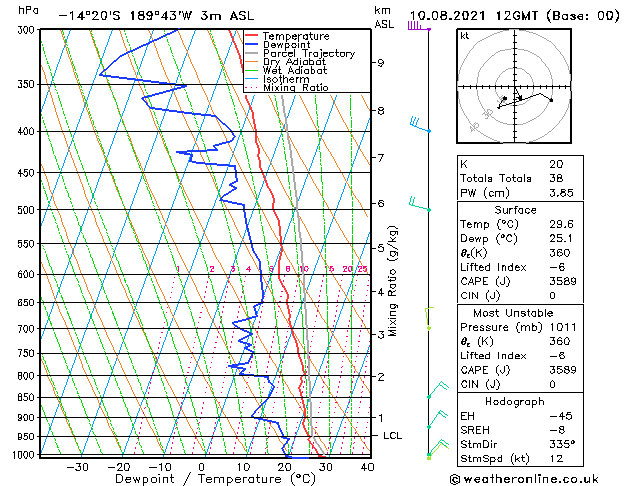629x486 pixels.
Task: Click the Most Unstable section heading
Action: (x=513, y=313)
